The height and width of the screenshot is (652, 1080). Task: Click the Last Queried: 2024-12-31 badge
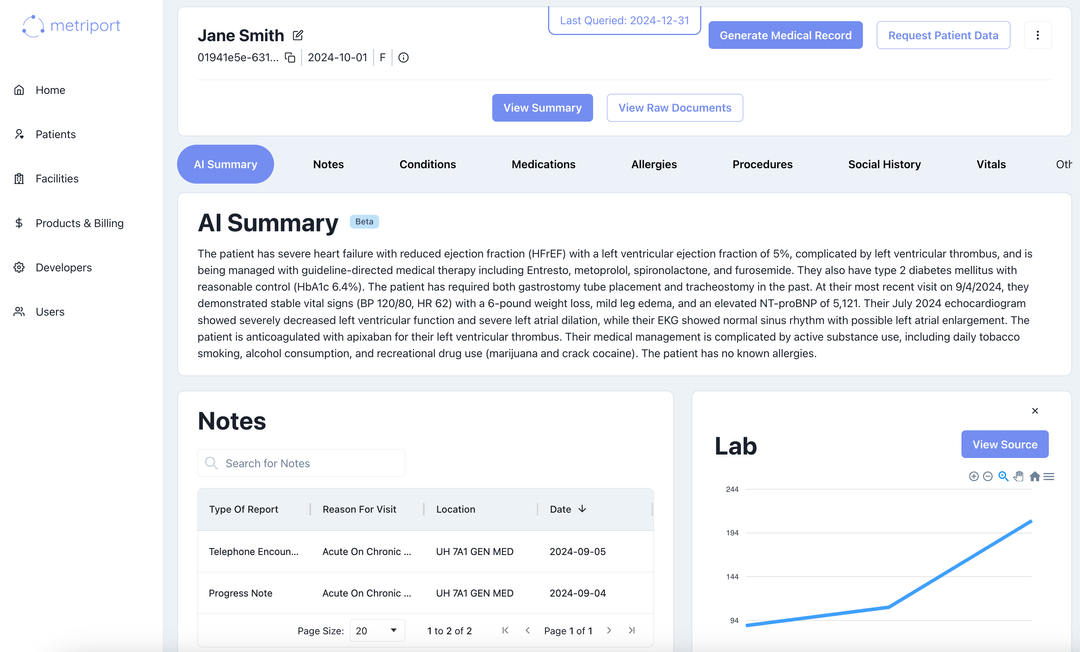coord(624,21)
